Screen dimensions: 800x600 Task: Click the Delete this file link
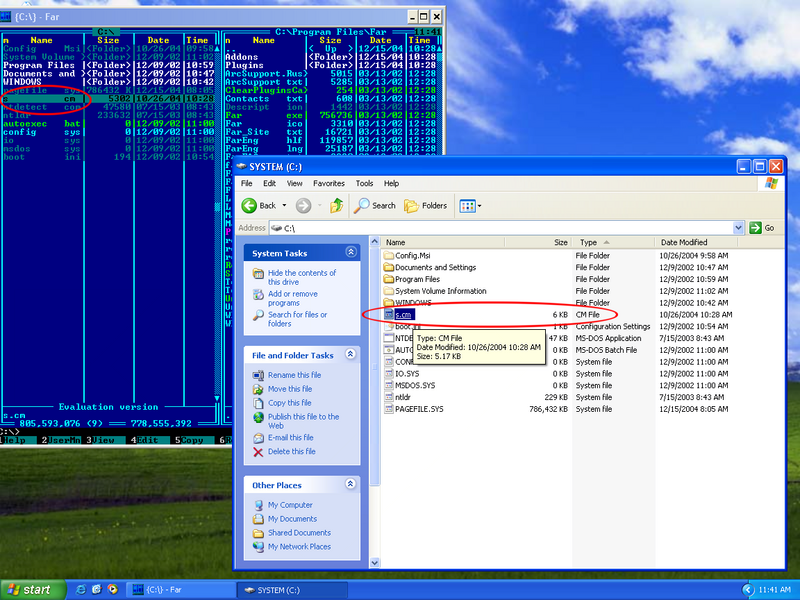pos(291,451)
